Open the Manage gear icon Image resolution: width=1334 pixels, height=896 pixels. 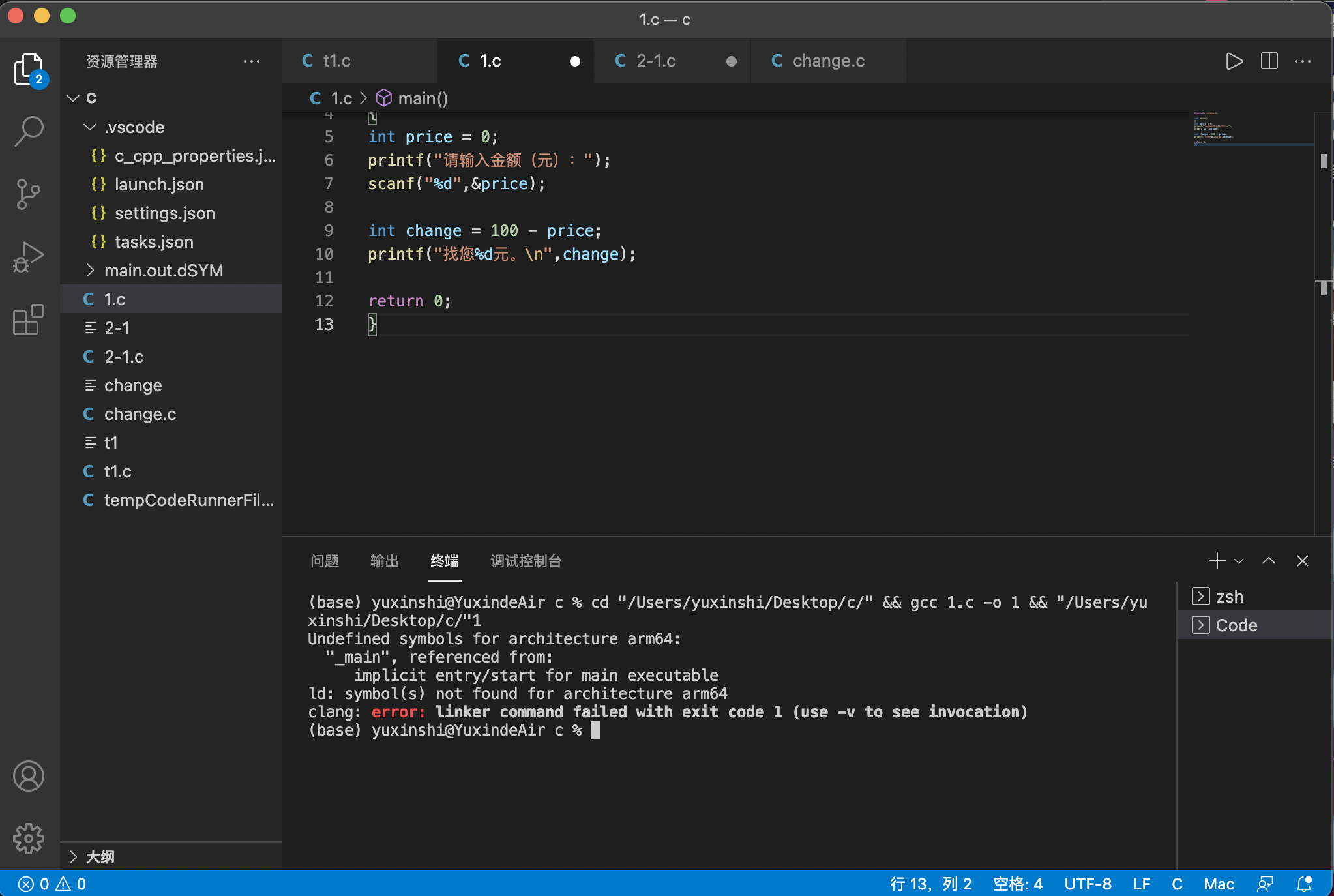(x=29, y=838)
